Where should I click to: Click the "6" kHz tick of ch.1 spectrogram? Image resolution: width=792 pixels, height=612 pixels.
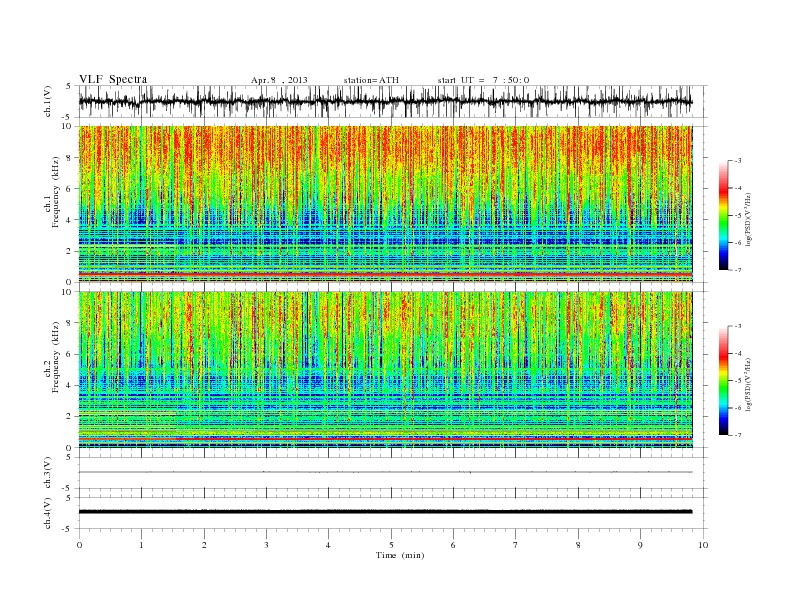coord(70,189)
